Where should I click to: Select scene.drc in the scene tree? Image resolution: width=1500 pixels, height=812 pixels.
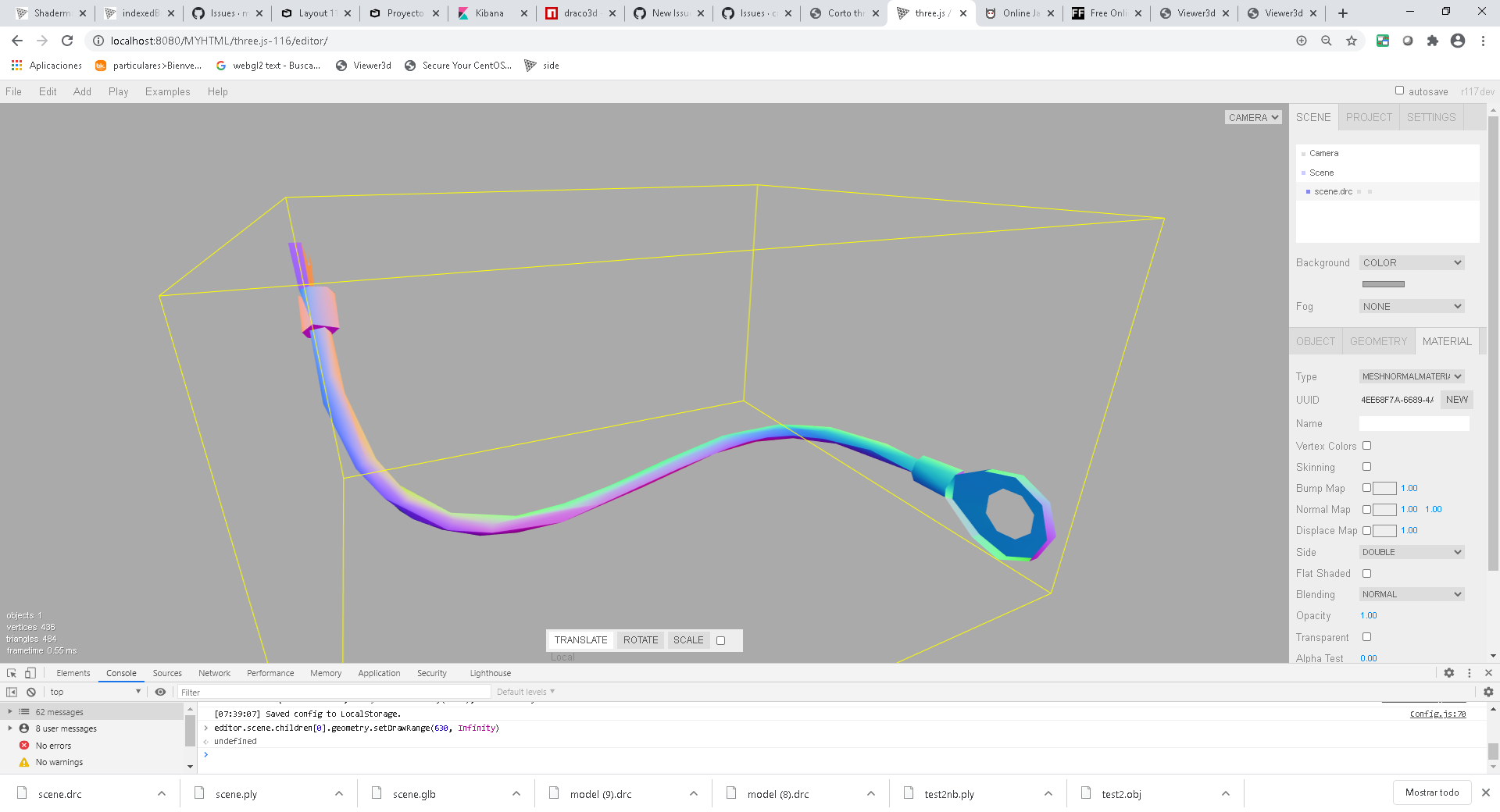tap(1335, 191)
